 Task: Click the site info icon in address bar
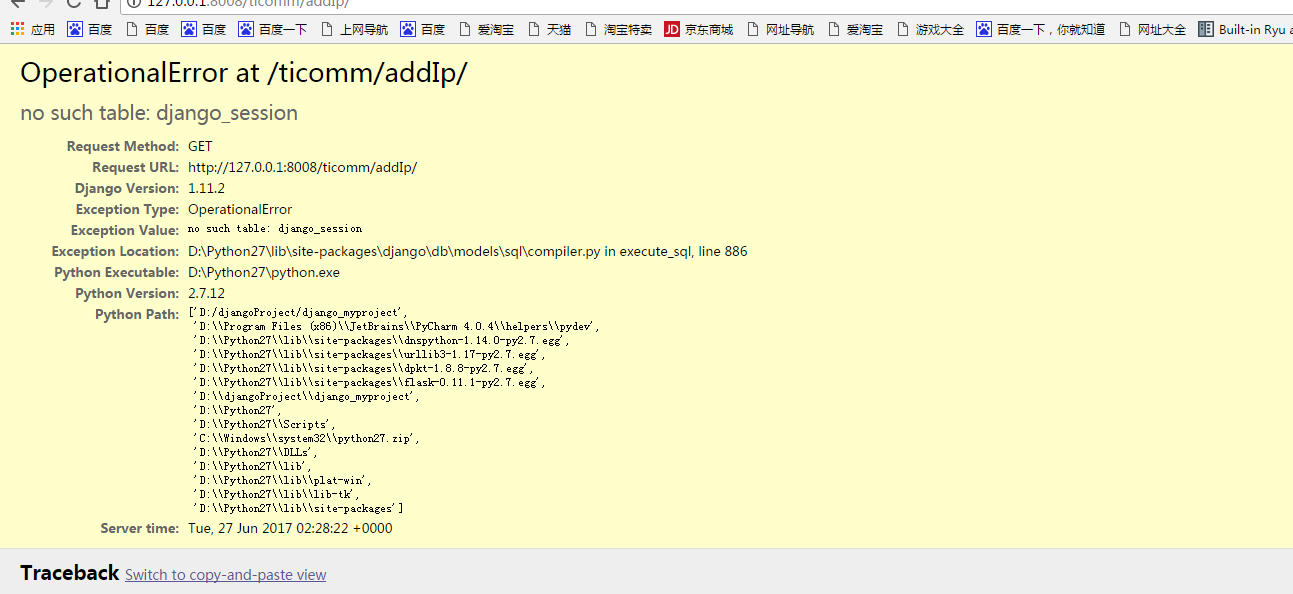coord(135,3)
